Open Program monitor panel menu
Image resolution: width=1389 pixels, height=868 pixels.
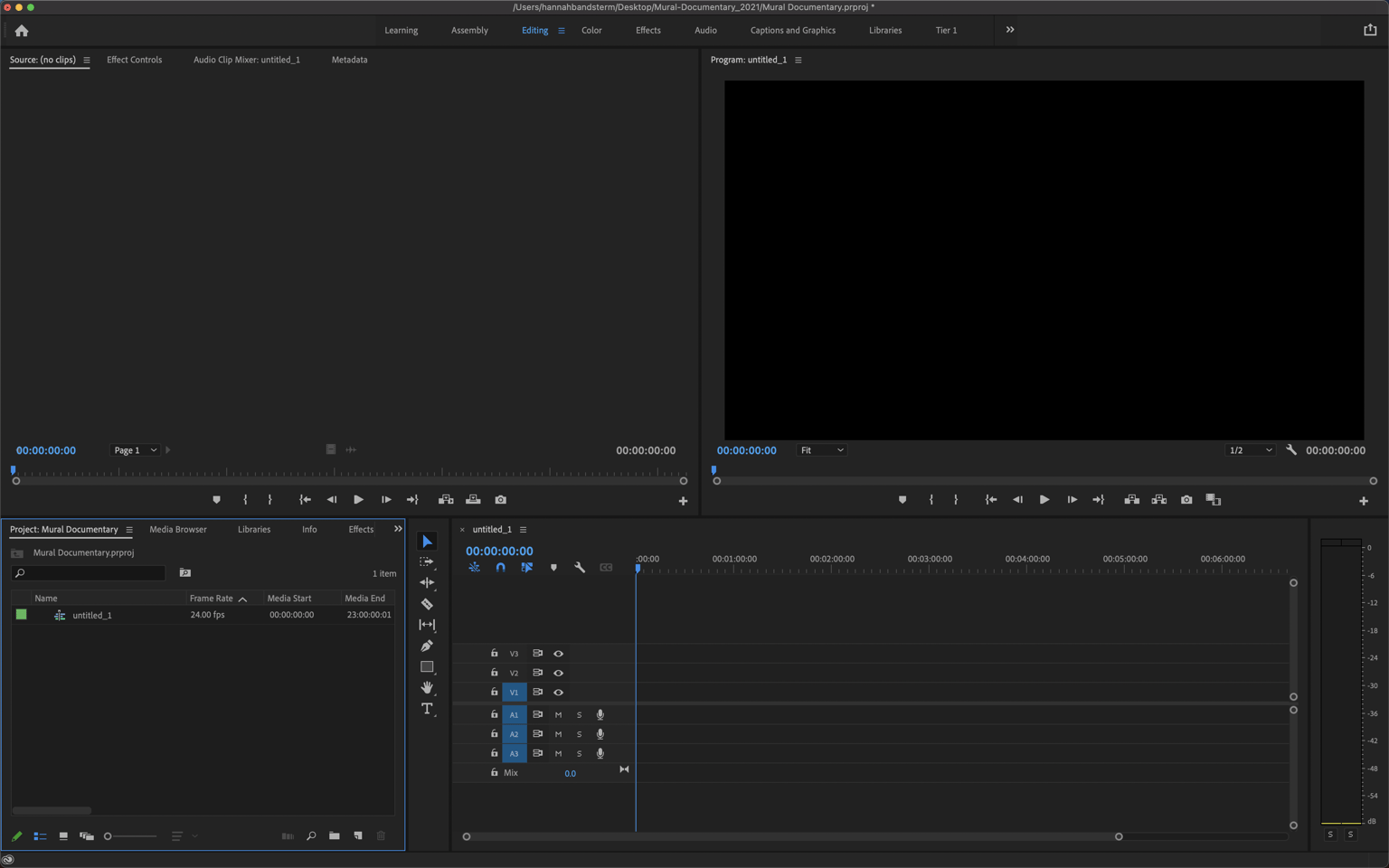798,60
